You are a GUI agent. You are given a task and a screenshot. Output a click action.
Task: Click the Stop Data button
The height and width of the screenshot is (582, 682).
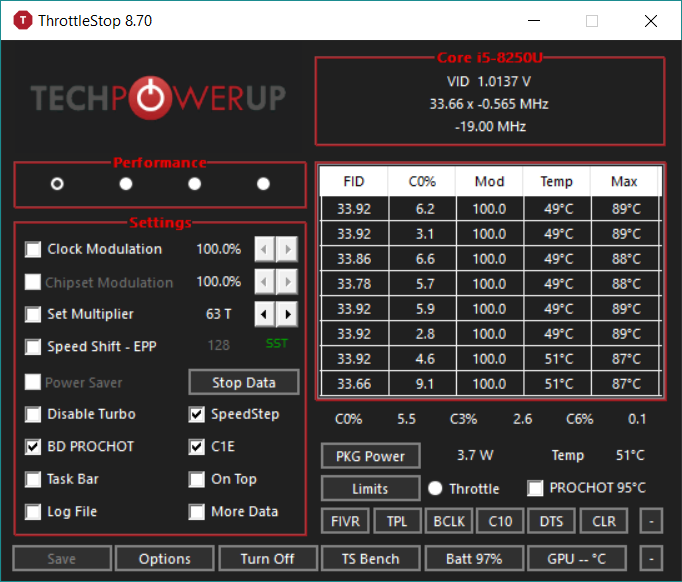(245, 382)
